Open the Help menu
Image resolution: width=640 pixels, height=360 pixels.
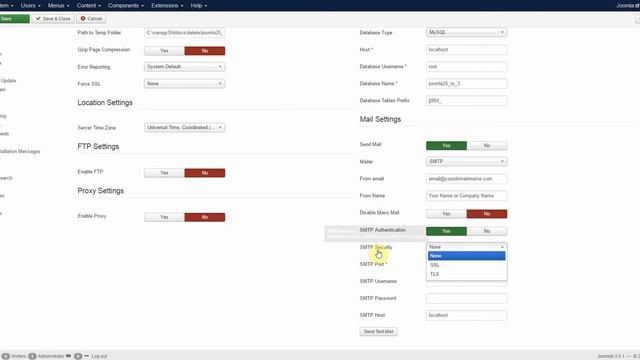199,5
